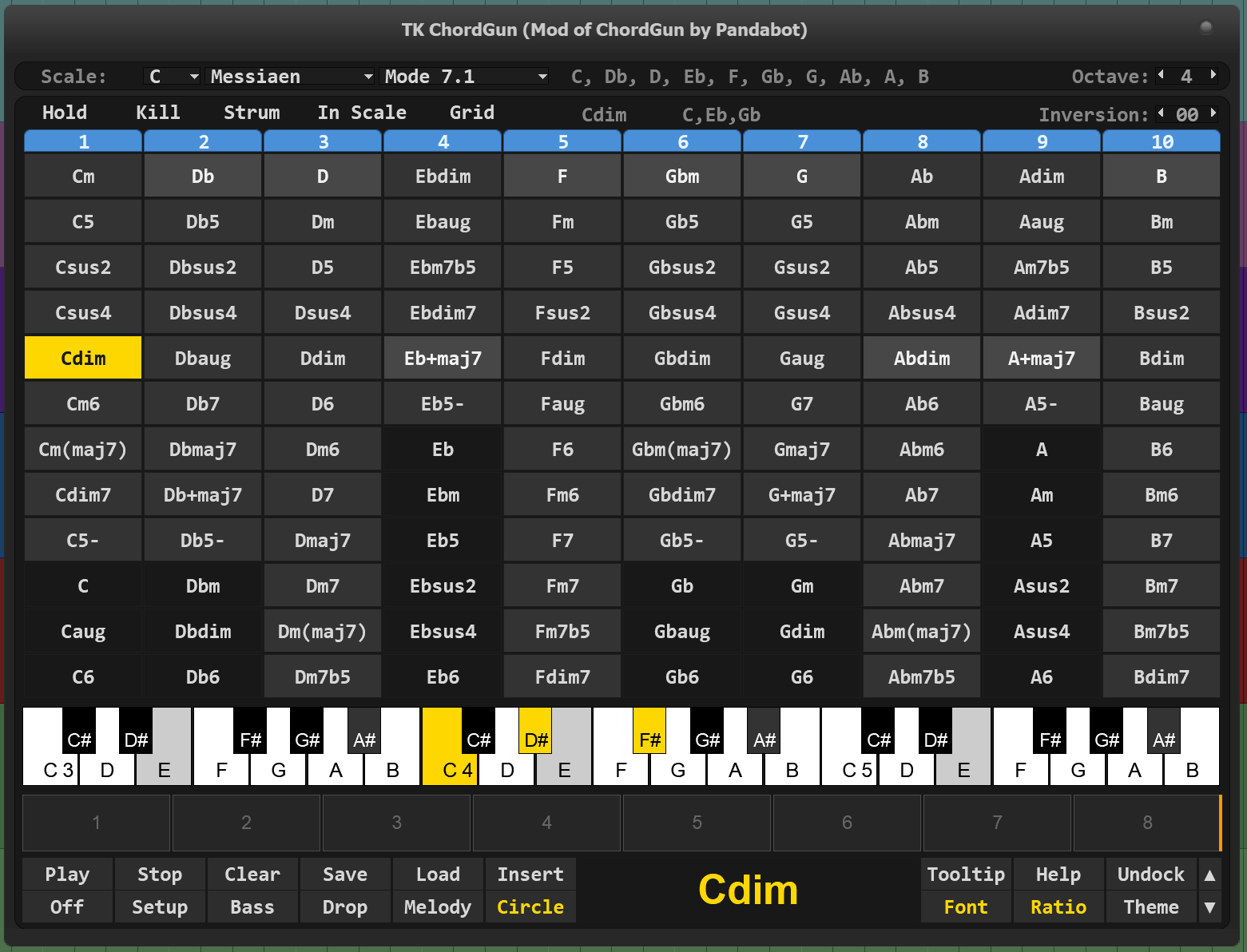Click the Play button

pos(67,875)
